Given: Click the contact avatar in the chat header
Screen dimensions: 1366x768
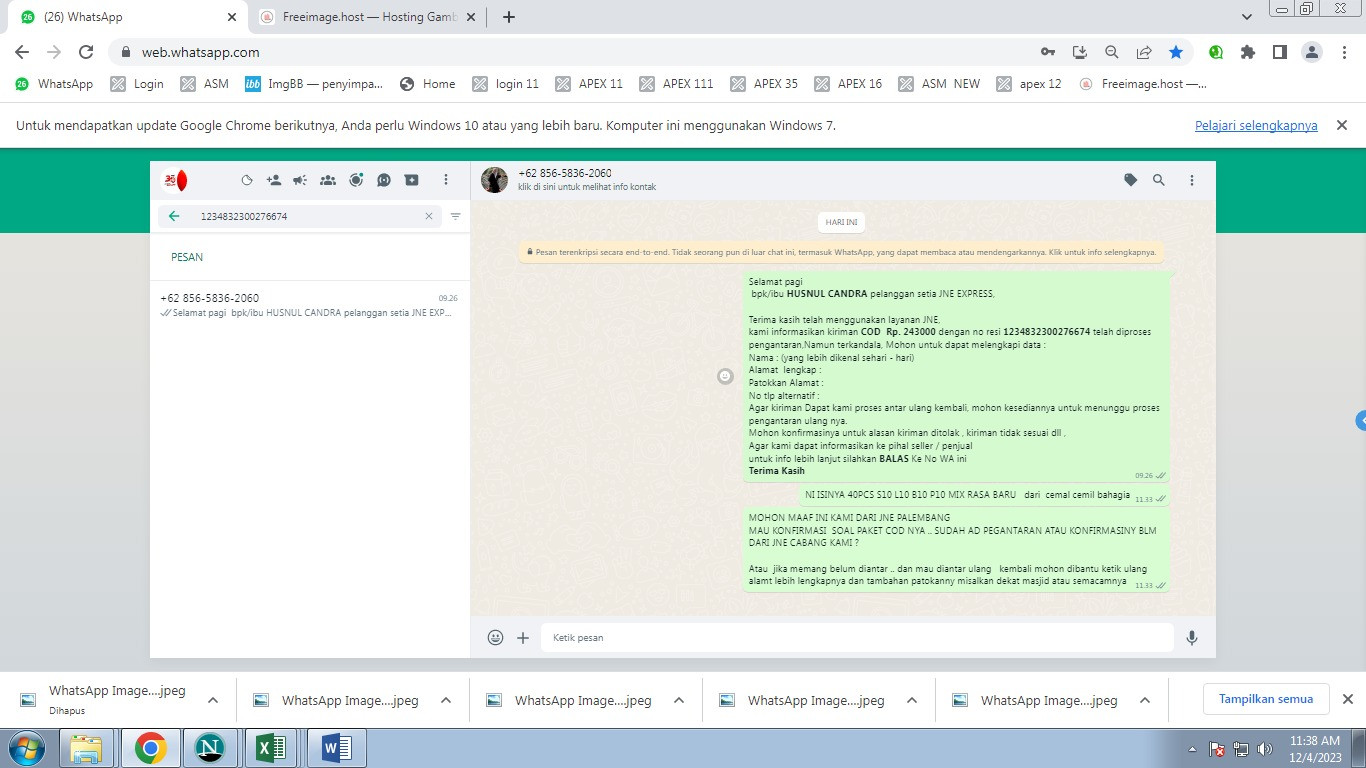Looking at the screenshot, I should 494,180.
